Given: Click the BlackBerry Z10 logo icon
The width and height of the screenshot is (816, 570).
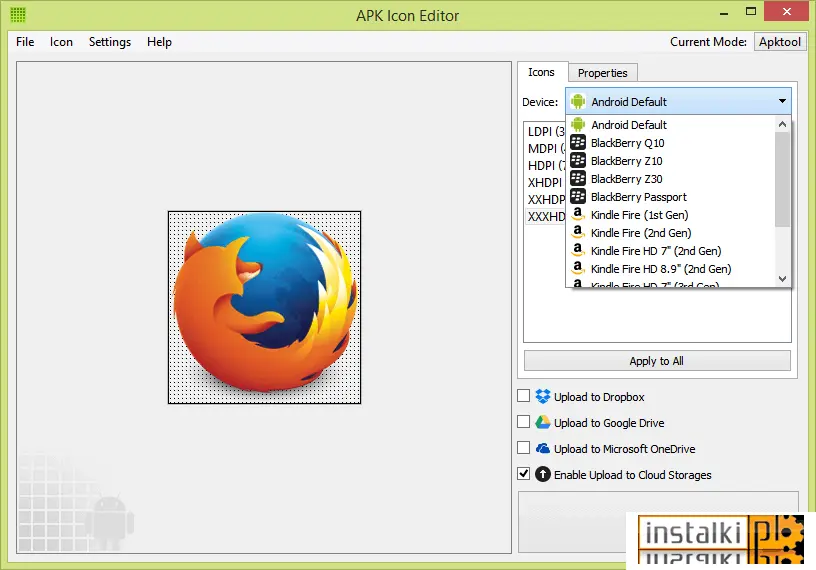Looking at the screenshot, I should point(578,160).
